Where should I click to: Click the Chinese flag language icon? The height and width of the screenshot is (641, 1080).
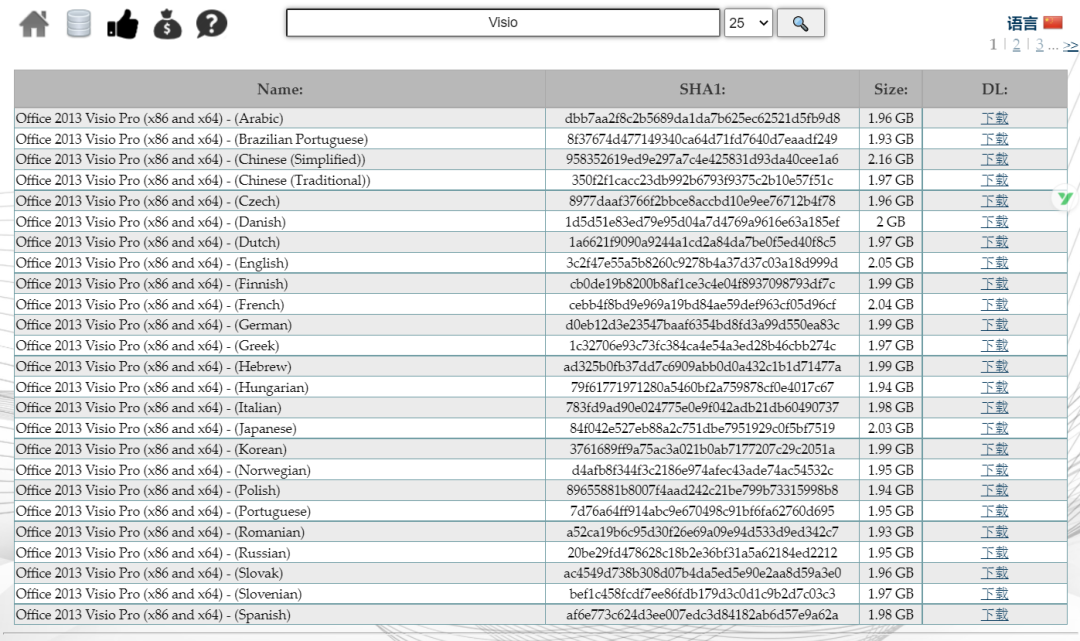(1052, 23)
